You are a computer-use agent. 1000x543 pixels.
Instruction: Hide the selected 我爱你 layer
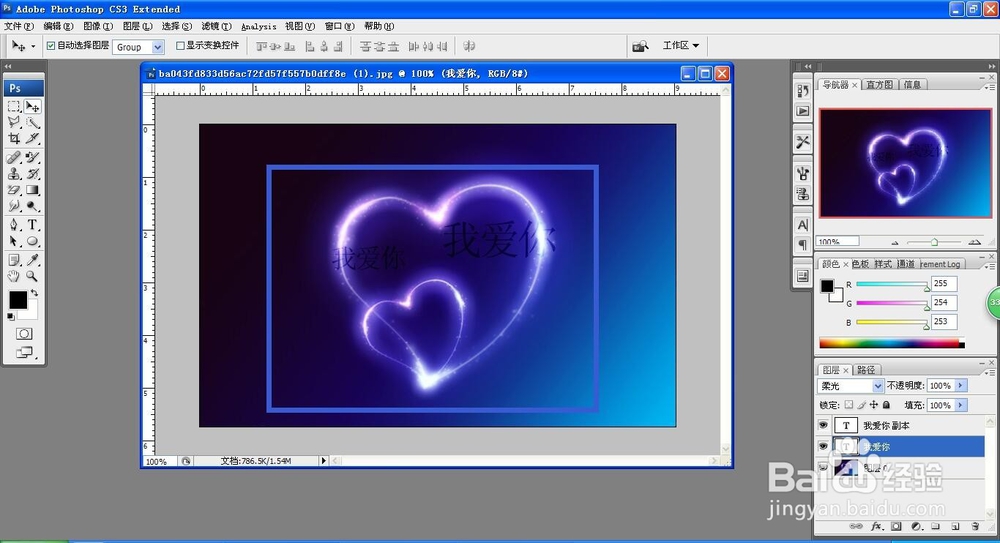[x=823, y=446]
